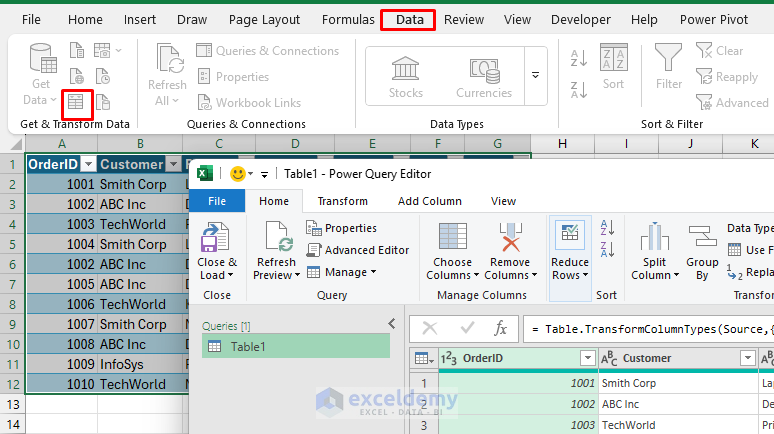
Task: Open the OrderID column dropdown in Power Query
Action: point(587,358)
